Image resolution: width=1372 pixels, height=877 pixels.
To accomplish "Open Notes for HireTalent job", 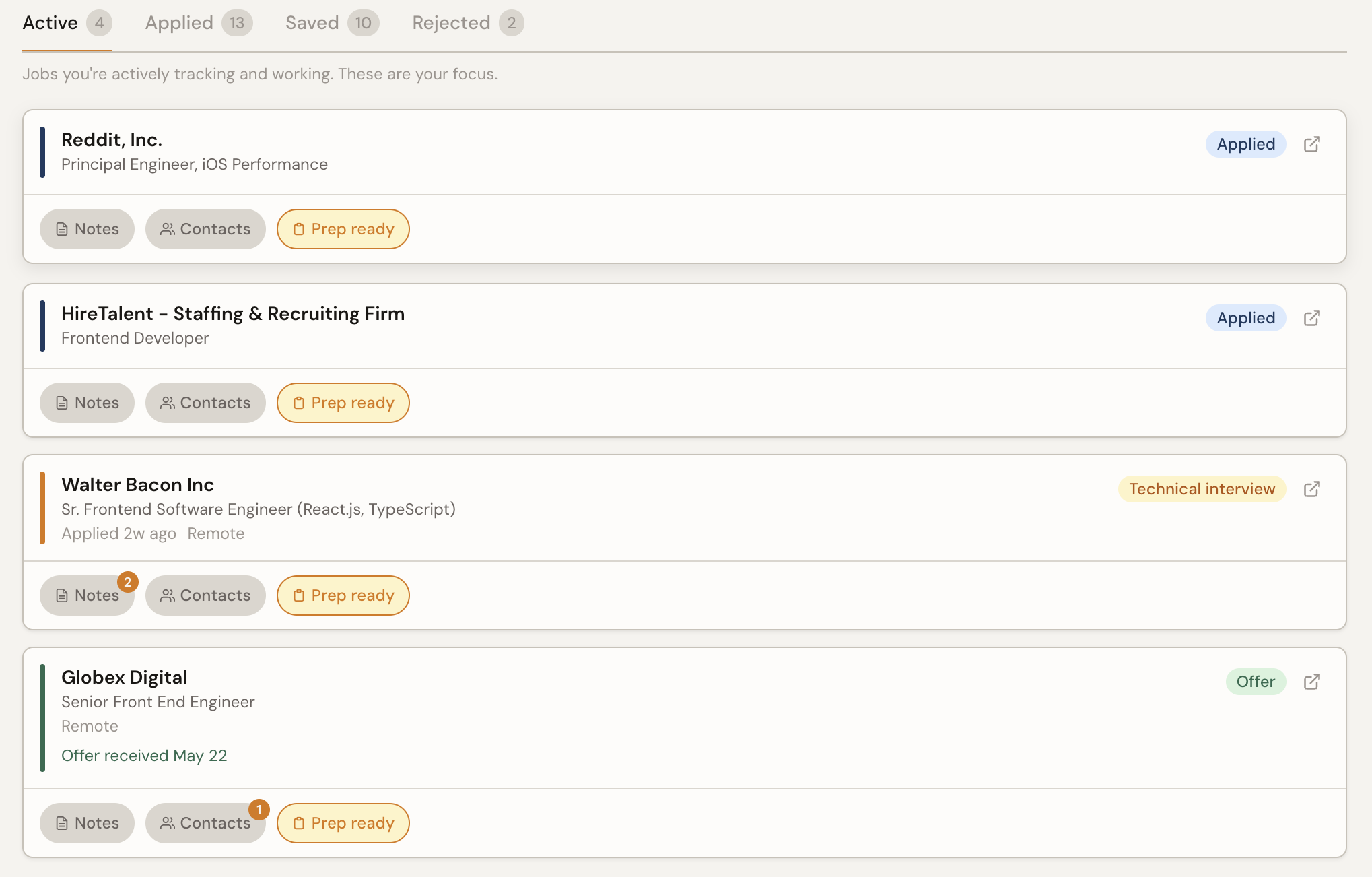I will pos(87,403).
